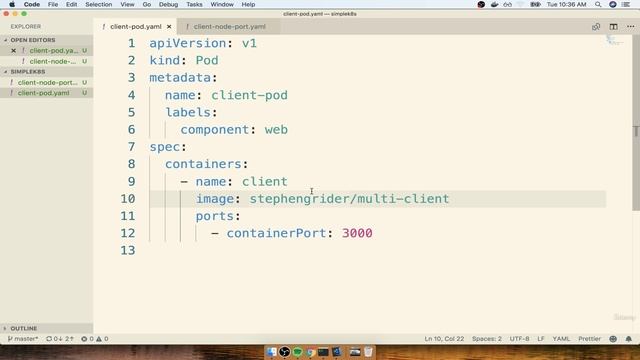Open the Window menu
The height and width of the screenshot is (360, 640).
(x=222, y=4)
